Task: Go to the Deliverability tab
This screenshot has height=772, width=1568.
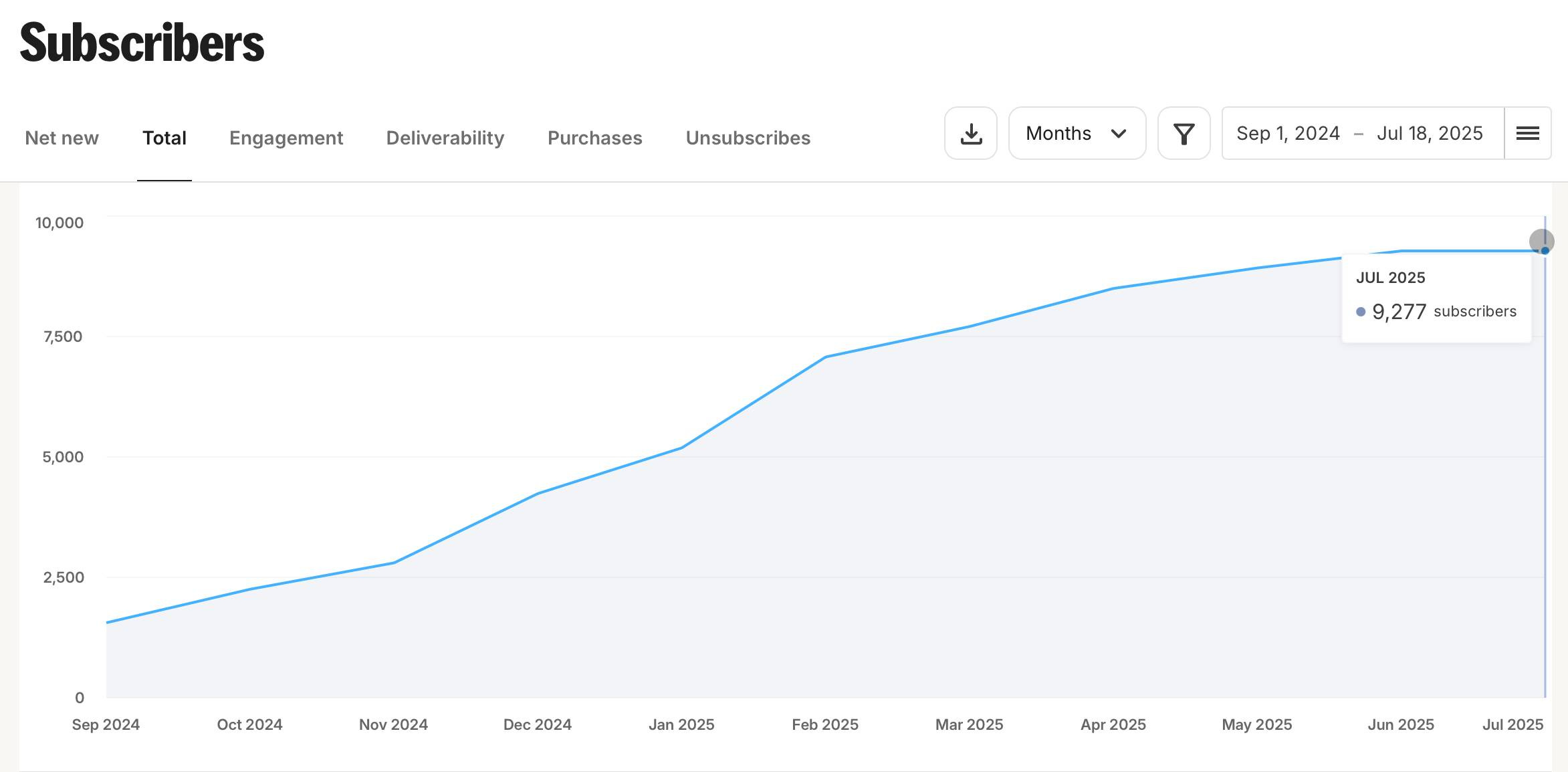Action: [x=445, y=138]
